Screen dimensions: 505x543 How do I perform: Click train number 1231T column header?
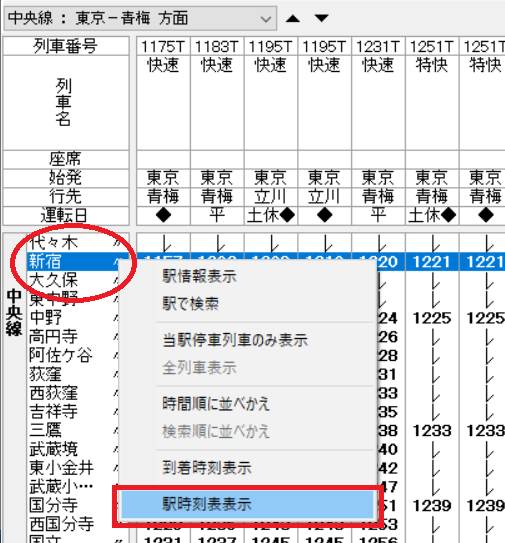[378, 46]
